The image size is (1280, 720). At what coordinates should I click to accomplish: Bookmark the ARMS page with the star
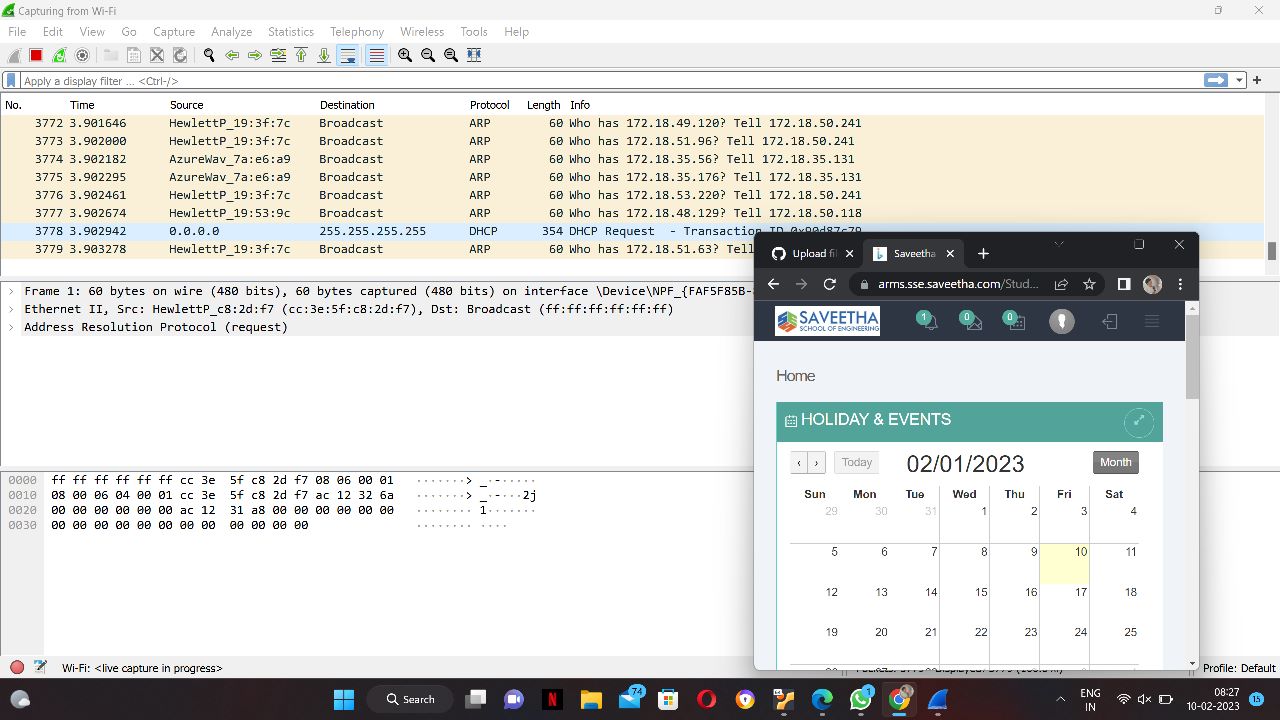1089,284
